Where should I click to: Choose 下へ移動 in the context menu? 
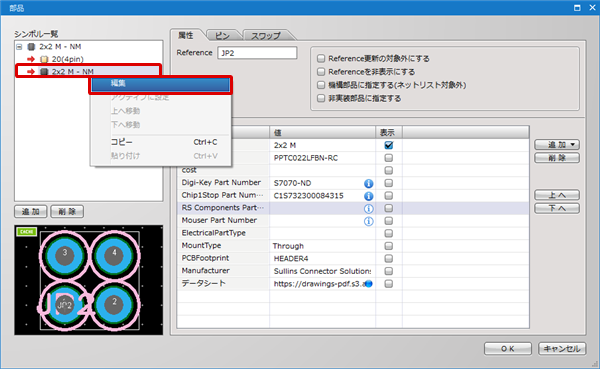coord(161,125)
